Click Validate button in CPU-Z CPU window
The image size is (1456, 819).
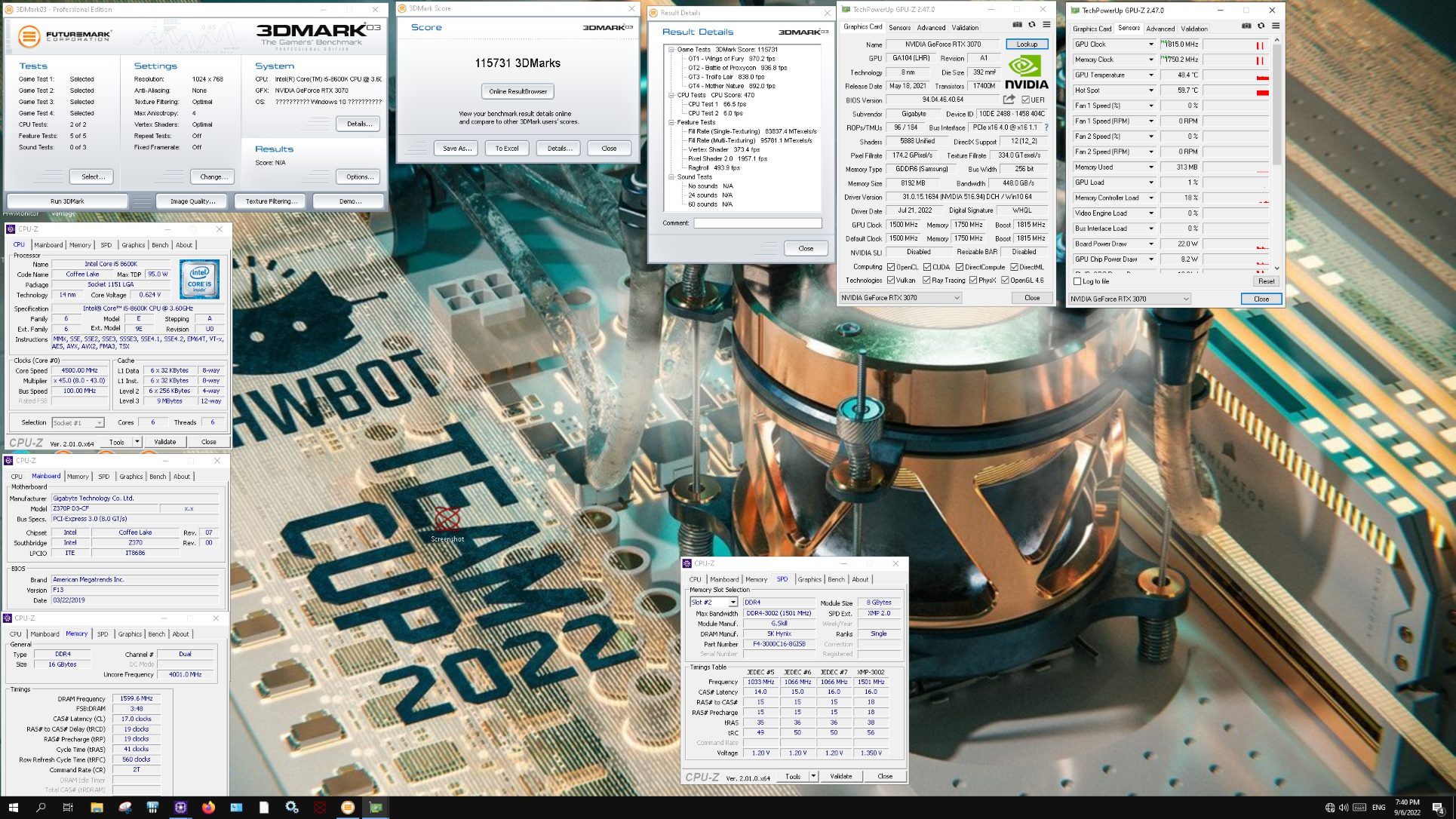coord(165,442)
